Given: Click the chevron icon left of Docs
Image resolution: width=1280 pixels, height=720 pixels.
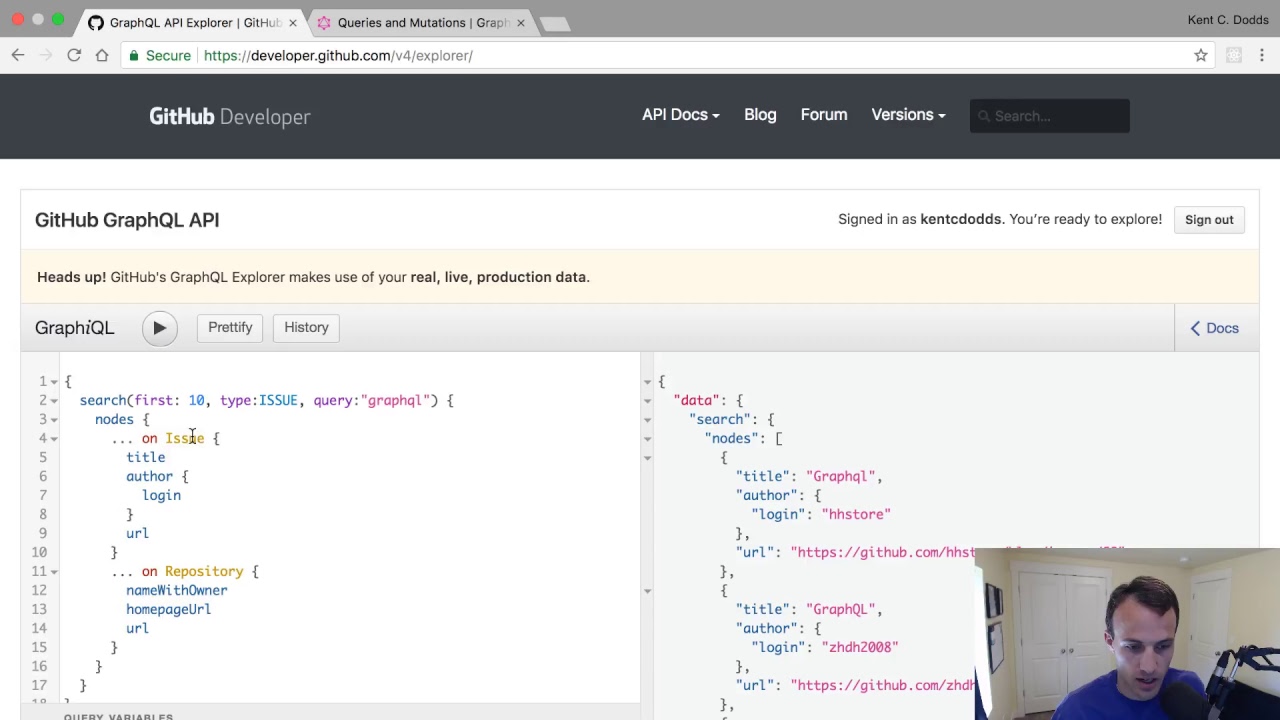Looking at the screenshot, I should (1195, 328).
